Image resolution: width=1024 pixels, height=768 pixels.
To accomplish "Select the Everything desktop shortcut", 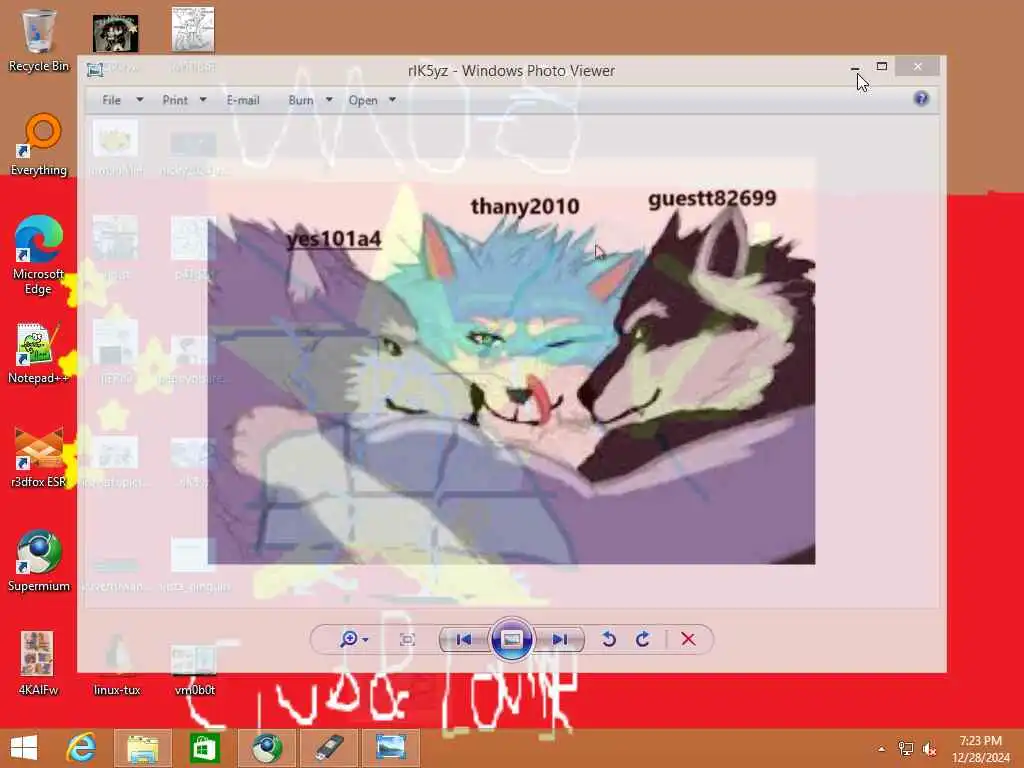I will [x=39, y=144].
